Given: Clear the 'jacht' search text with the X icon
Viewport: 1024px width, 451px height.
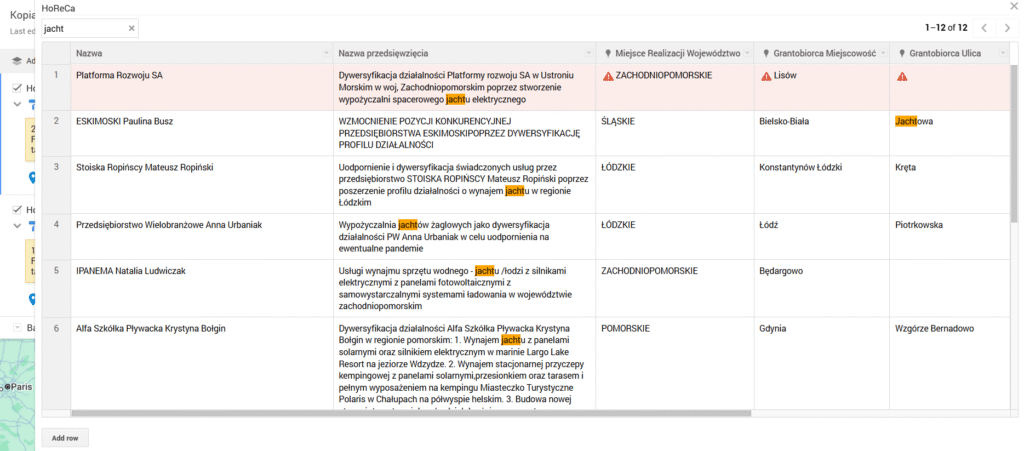Looking at the screenshot, I should coord(131,29).
